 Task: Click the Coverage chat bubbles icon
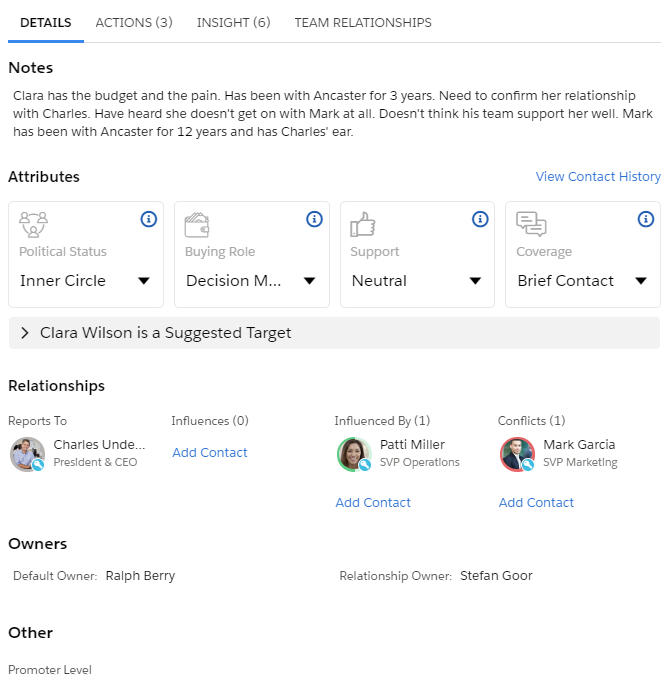[x=531, y=224]
